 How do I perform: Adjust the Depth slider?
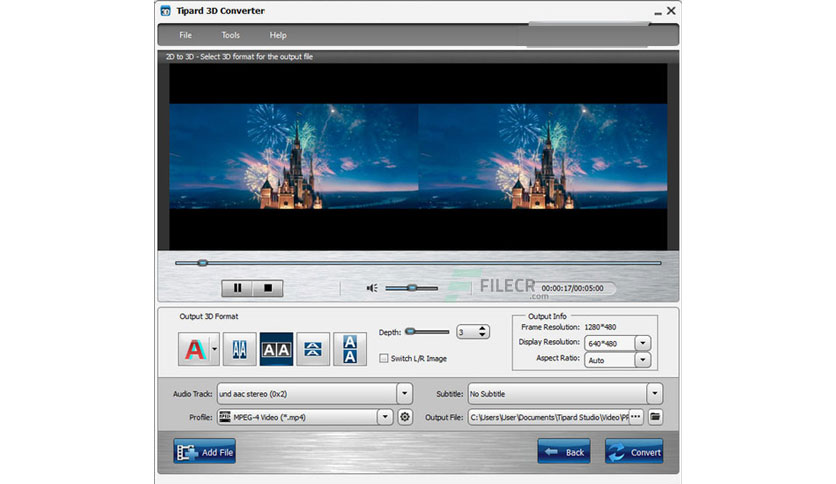tap(427, 332)
